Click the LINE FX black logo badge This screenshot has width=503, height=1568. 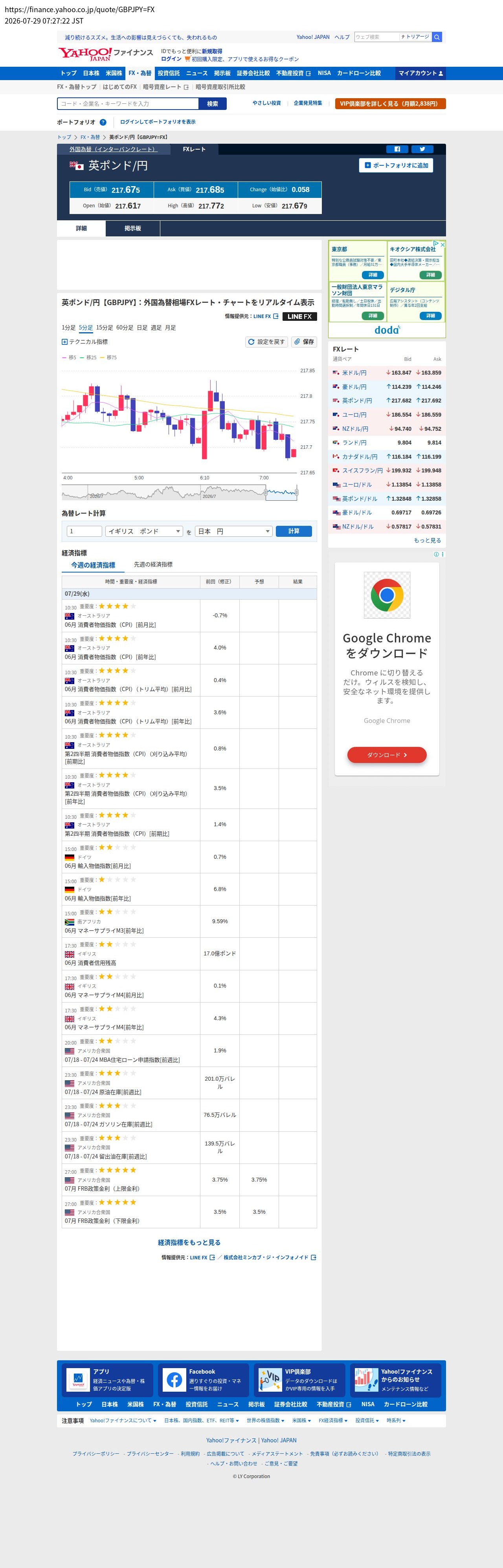coord(299,317)
